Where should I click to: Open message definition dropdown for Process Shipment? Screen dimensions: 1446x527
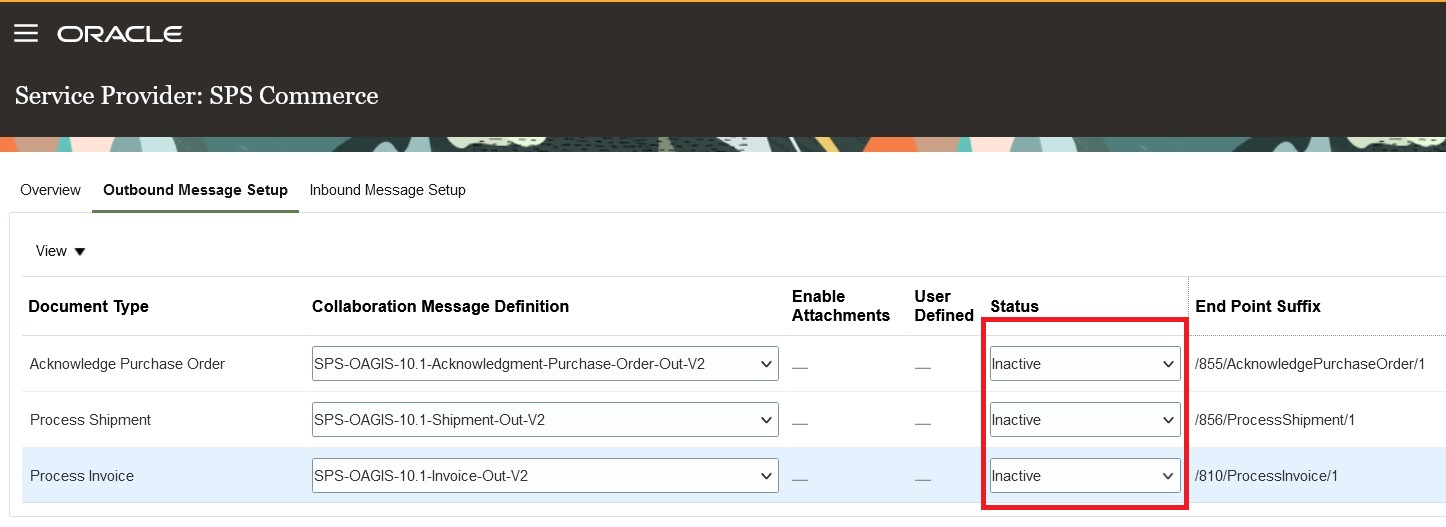[545, 420]
